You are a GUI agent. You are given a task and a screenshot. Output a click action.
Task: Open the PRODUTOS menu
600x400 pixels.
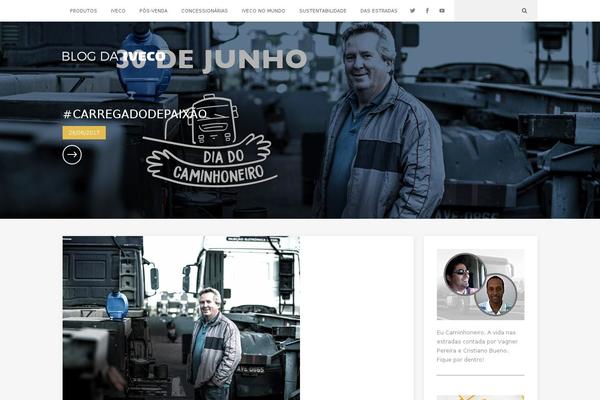[83, 11]
